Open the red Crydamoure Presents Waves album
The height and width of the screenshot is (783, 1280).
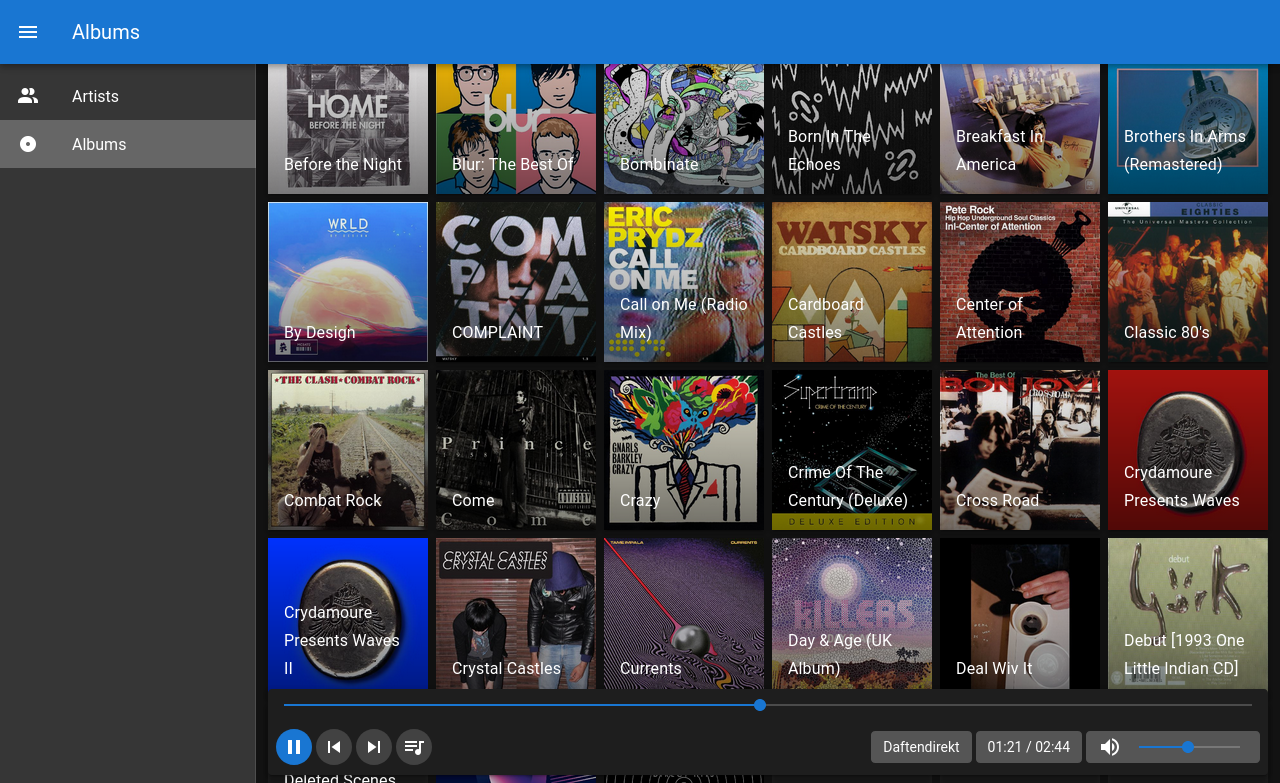pyautogui.click(x=1188, y=450)
